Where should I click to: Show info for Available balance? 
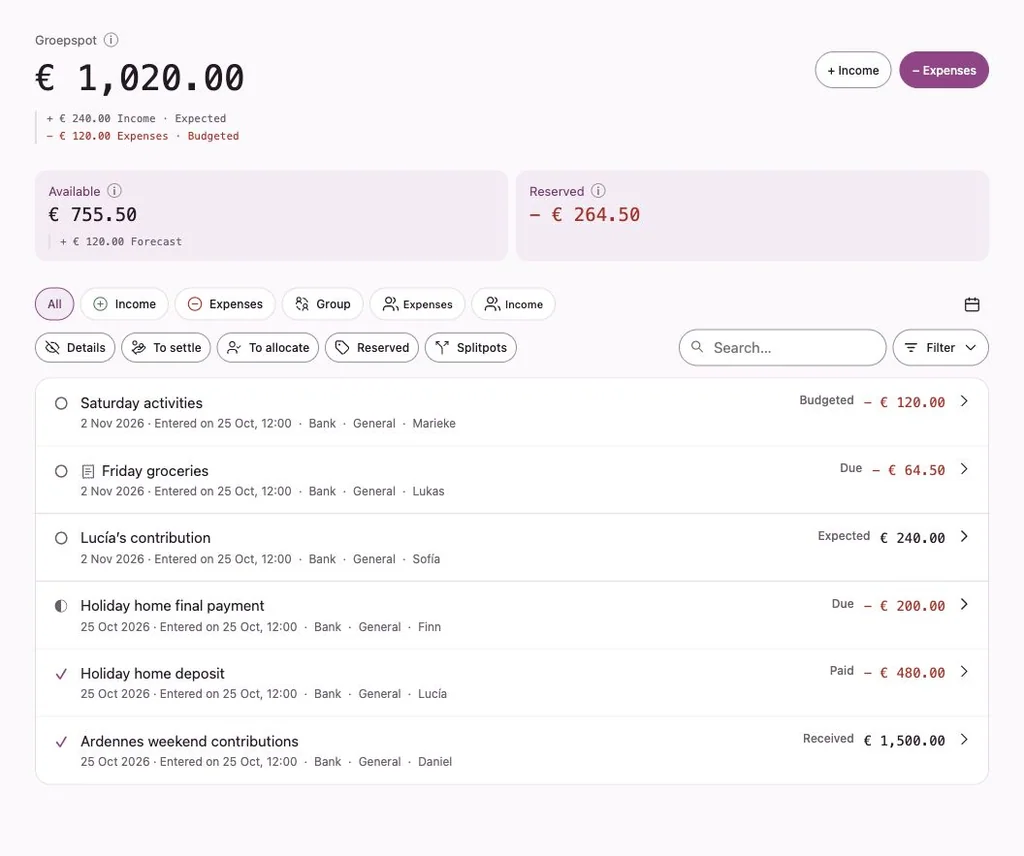tap(114, 191)
